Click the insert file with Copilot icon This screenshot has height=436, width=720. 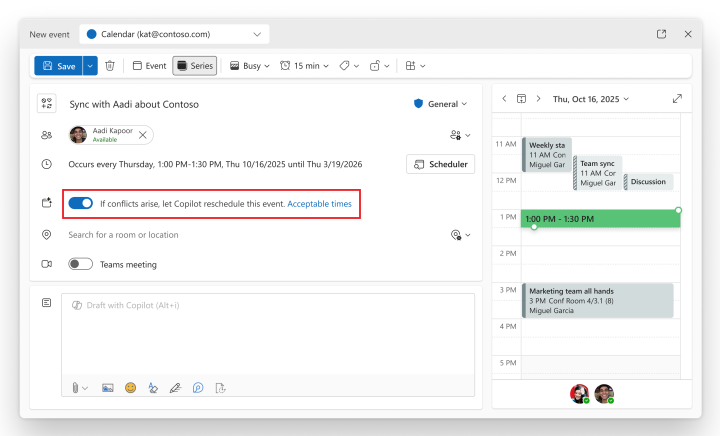point(220,388)
